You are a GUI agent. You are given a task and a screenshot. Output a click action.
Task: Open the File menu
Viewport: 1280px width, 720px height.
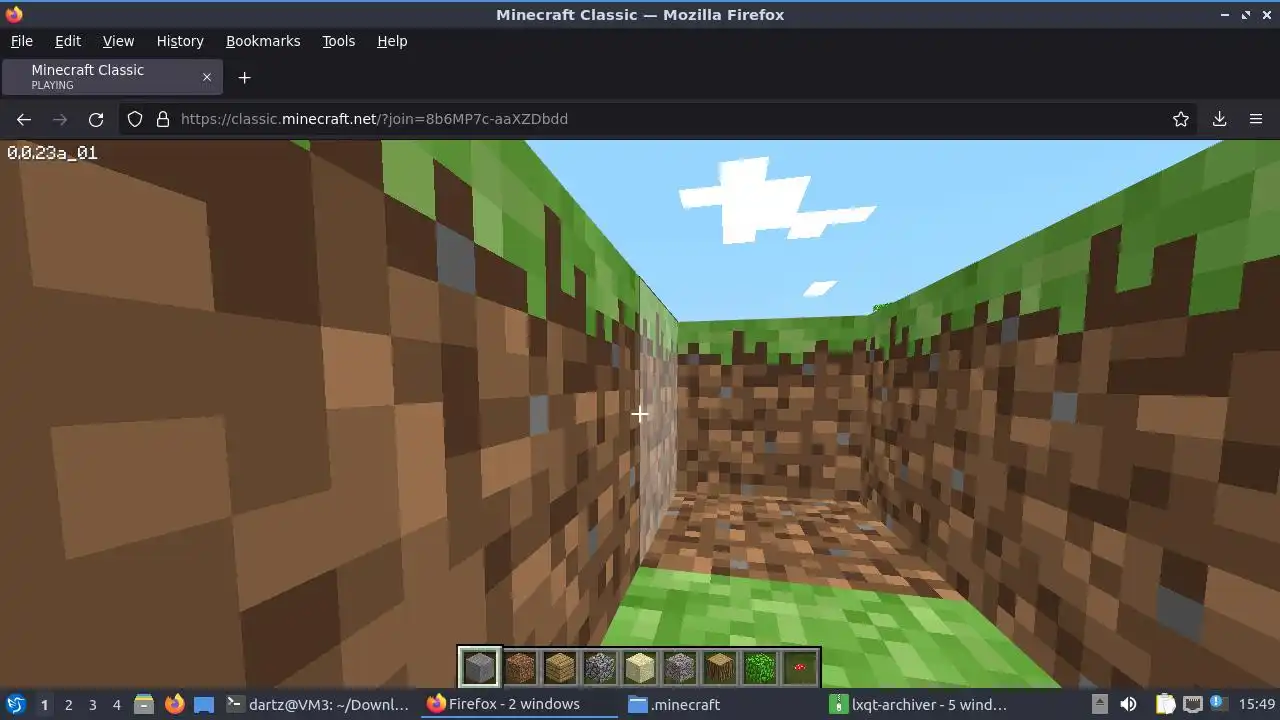pyautogui.click(x=21, y=41)
